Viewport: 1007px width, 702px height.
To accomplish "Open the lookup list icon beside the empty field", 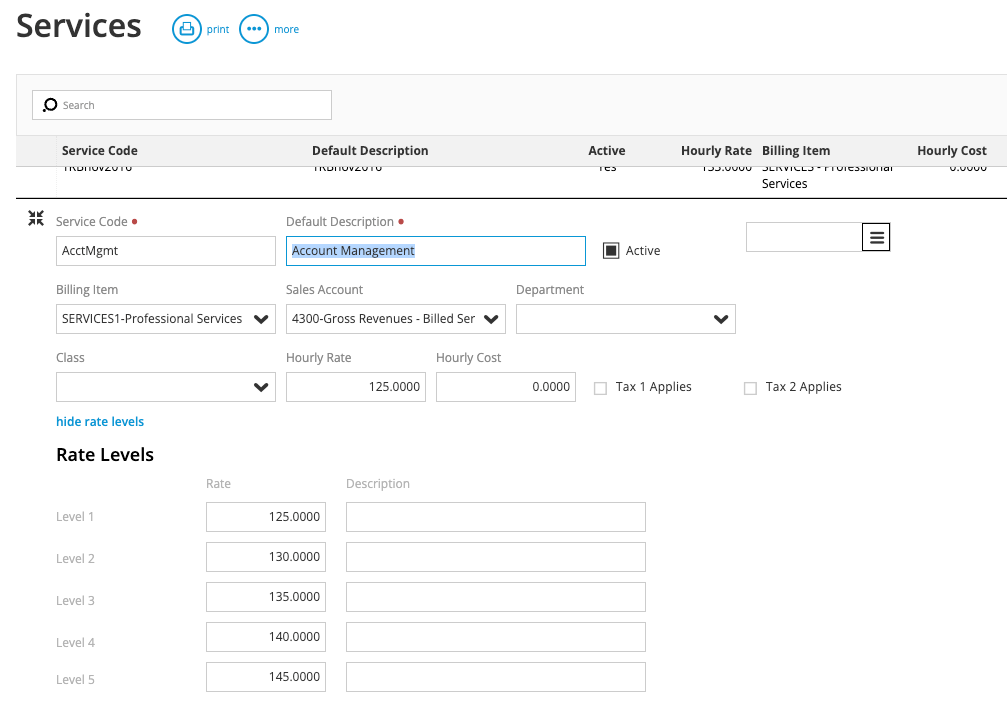I will point(876,237).
